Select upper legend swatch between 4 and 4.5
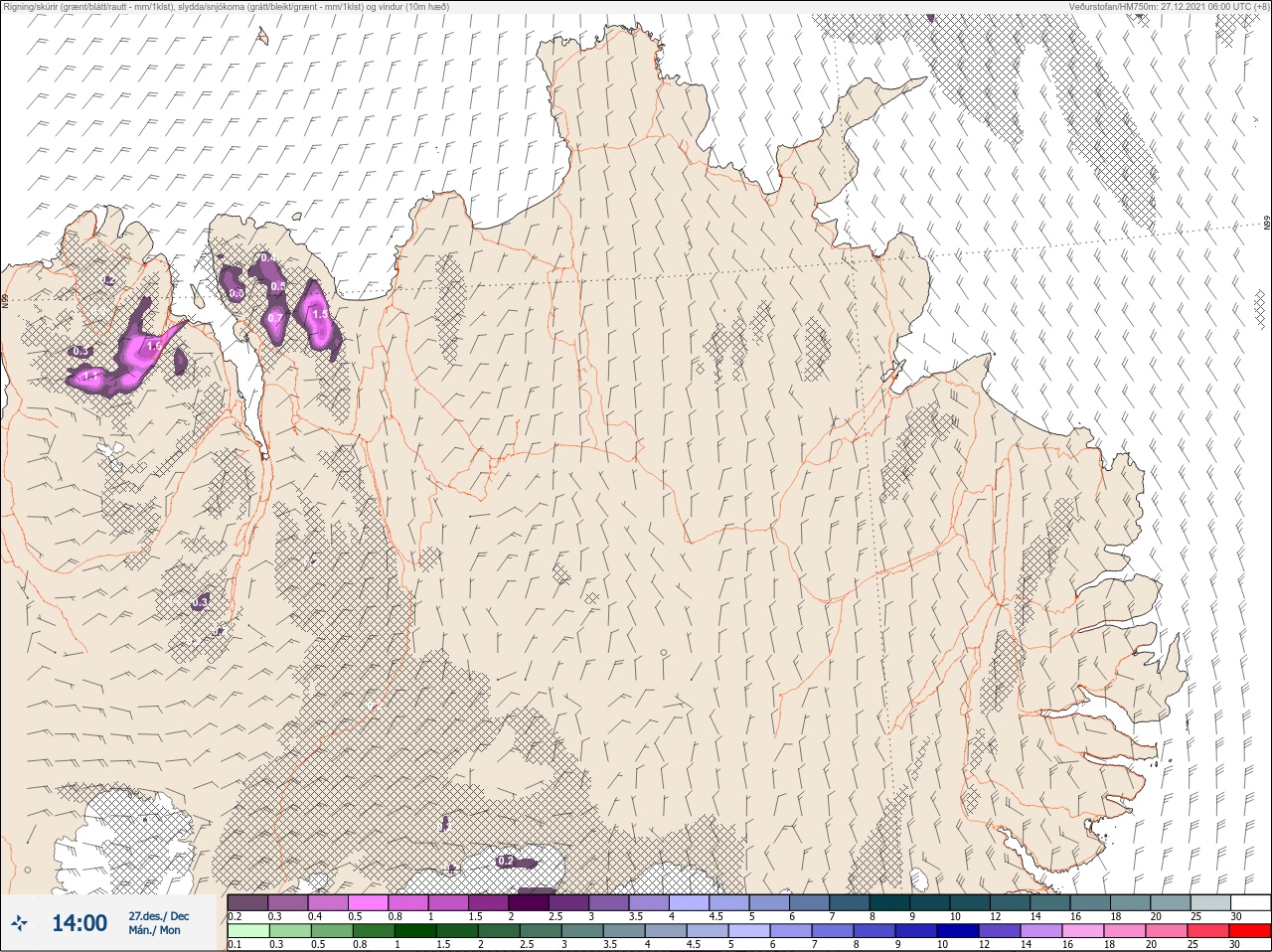 (690, 902)
